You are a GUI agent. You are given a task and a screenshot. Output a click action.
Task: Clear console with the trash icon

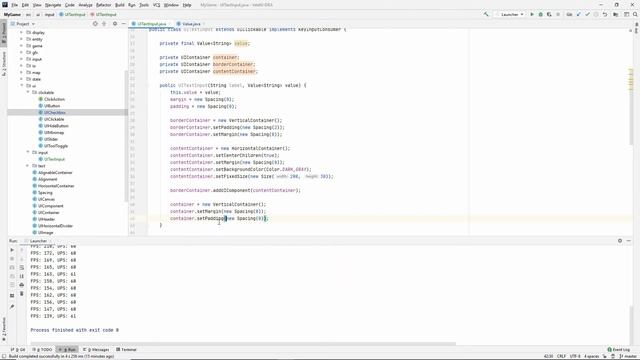pyautogui.click(x=22, y=293)
